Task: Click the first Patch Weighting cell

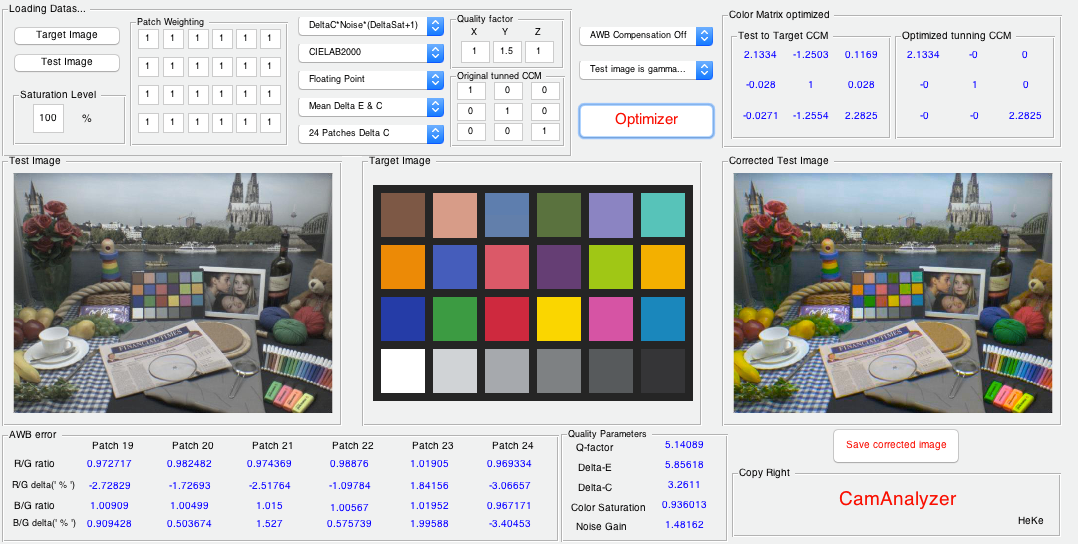Action: [148, 40]
